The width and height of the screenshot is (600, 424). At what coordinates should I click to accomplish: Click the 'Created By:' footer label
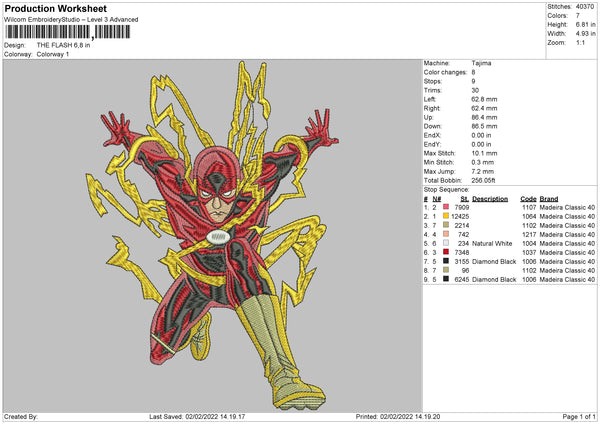[21, 416]
